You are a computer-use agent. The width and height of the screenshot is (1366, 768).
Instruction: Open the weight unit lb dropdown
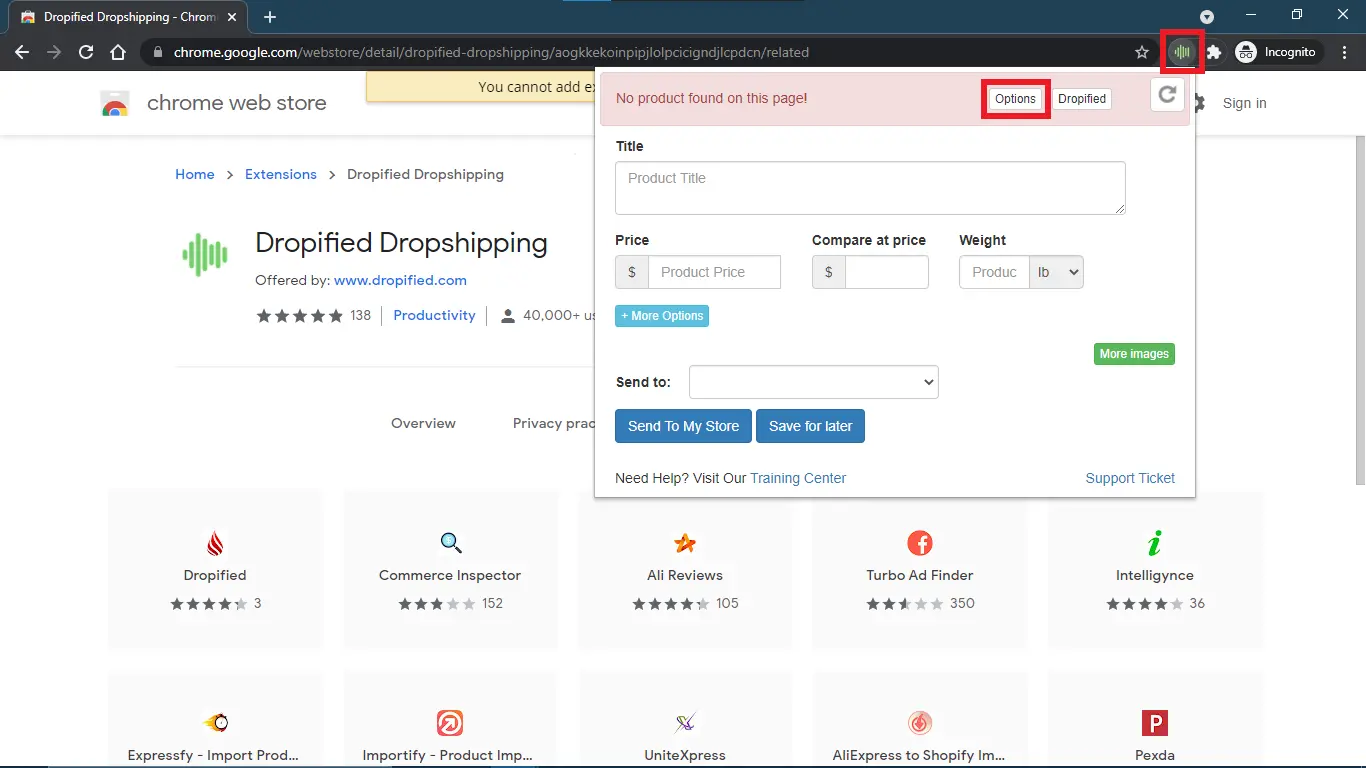[1057, 272]
